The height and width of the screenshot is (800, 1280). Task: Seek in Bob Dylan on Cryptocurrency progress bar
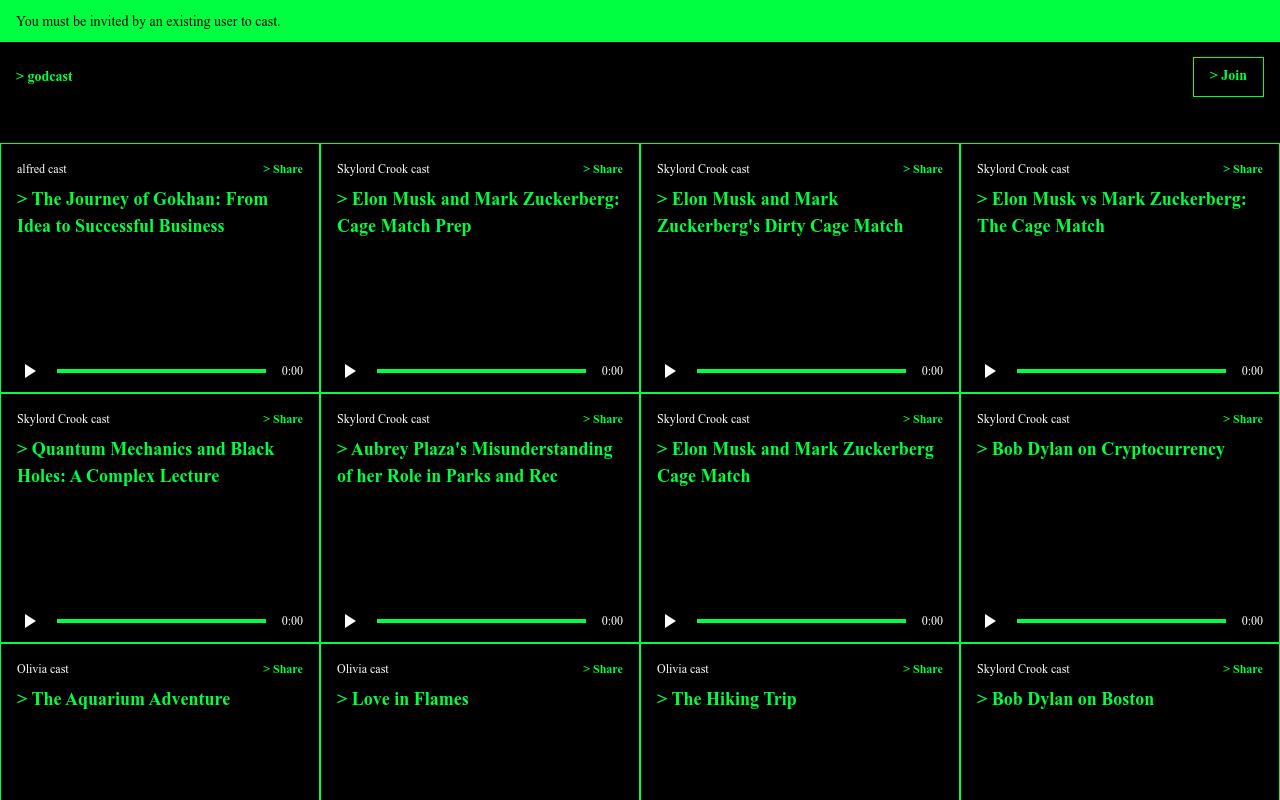click(x=1121, y=621)
